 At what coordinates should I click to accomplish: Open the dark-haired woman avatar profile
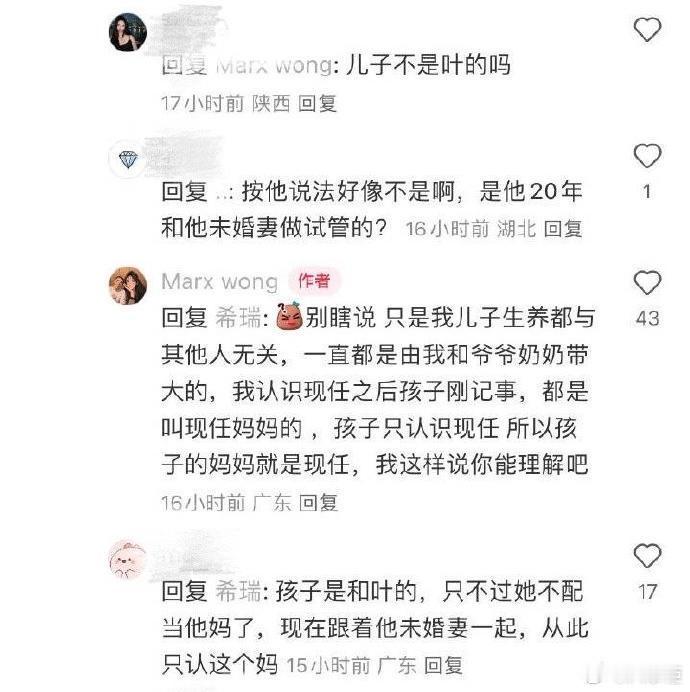pyautogui.click(x=128, y=32)
